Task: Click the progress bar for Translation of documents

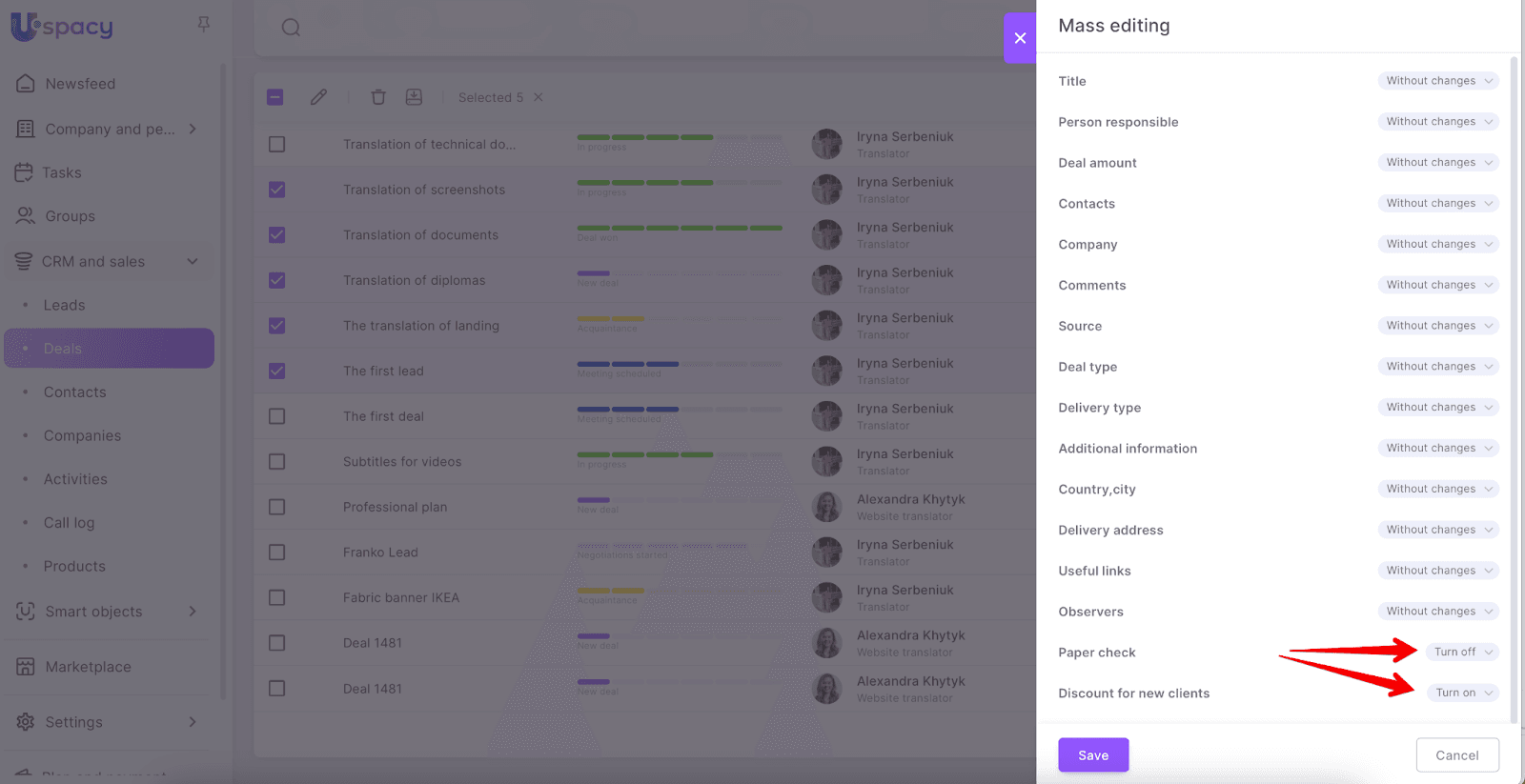Action: click(680, 229)
